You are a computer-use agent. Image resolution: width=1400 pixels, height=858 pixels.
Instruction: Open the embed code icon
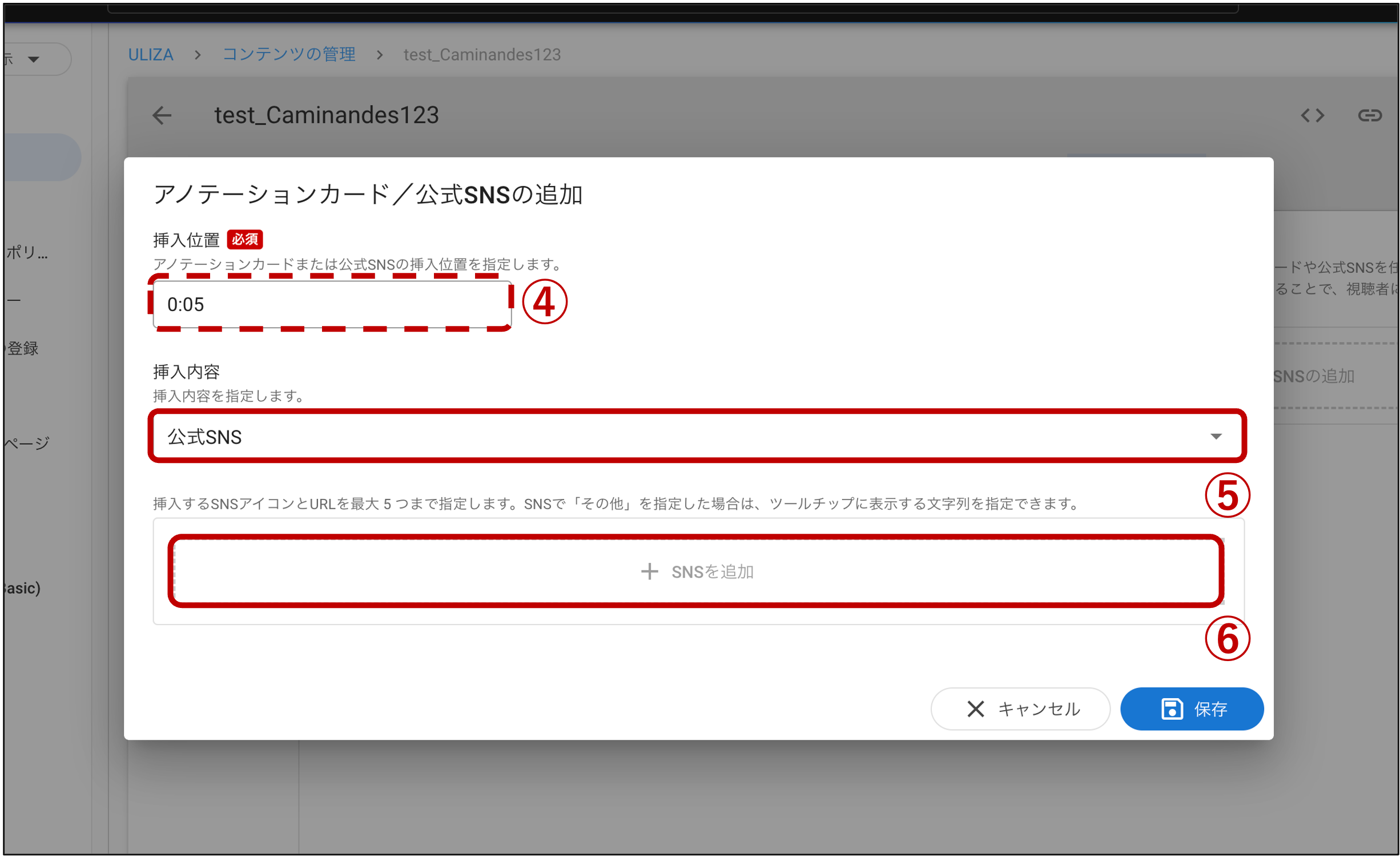click(1312, 115)
